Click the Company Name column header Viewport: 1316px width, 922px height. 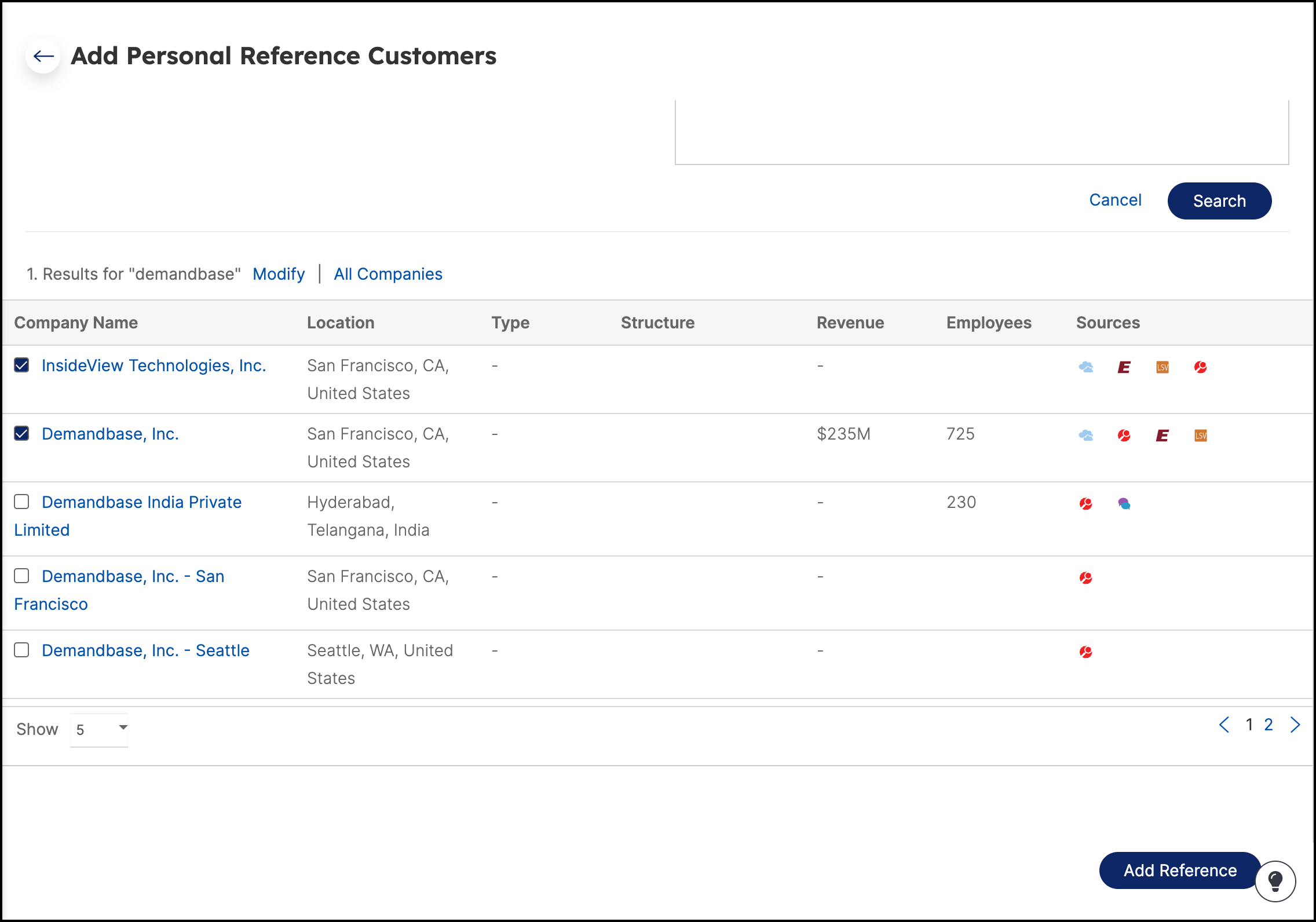click(x=76, y=323)
